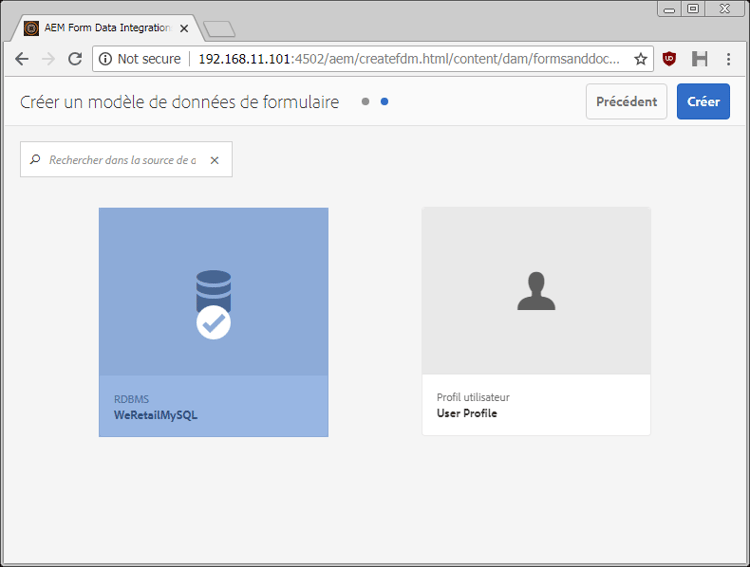Click the address bar URL
Image resolution: width=750 pixels, height=567 pixels.
pos(409,59)
